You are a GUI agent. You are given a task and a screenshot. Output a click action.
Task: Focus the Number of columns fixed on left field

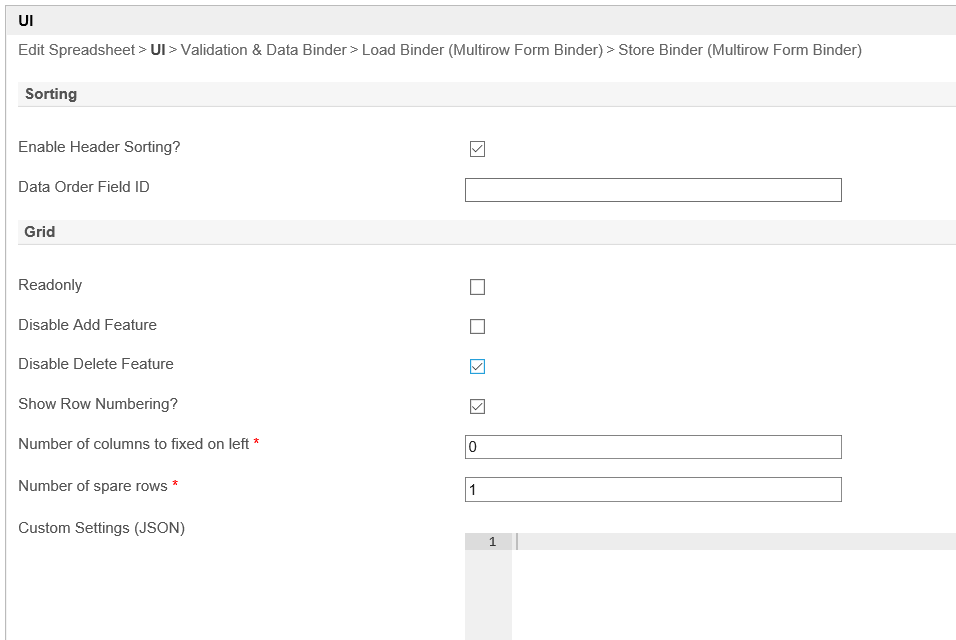pyautogui.click(x=653, y=447)
